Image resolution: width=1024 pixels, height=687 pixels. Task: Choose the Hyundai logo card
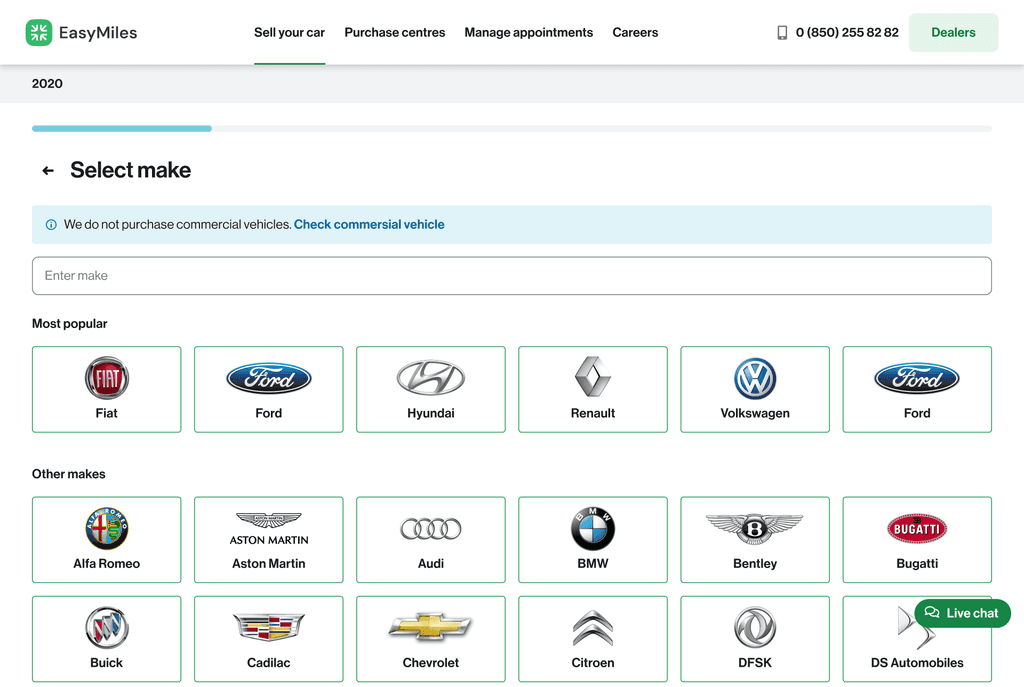click(x=431, y=389)
